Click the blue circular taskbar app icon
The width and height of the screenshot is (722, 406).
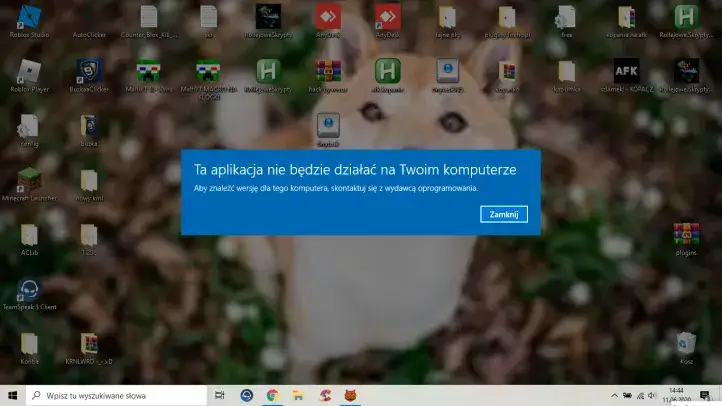pos(246,395)
